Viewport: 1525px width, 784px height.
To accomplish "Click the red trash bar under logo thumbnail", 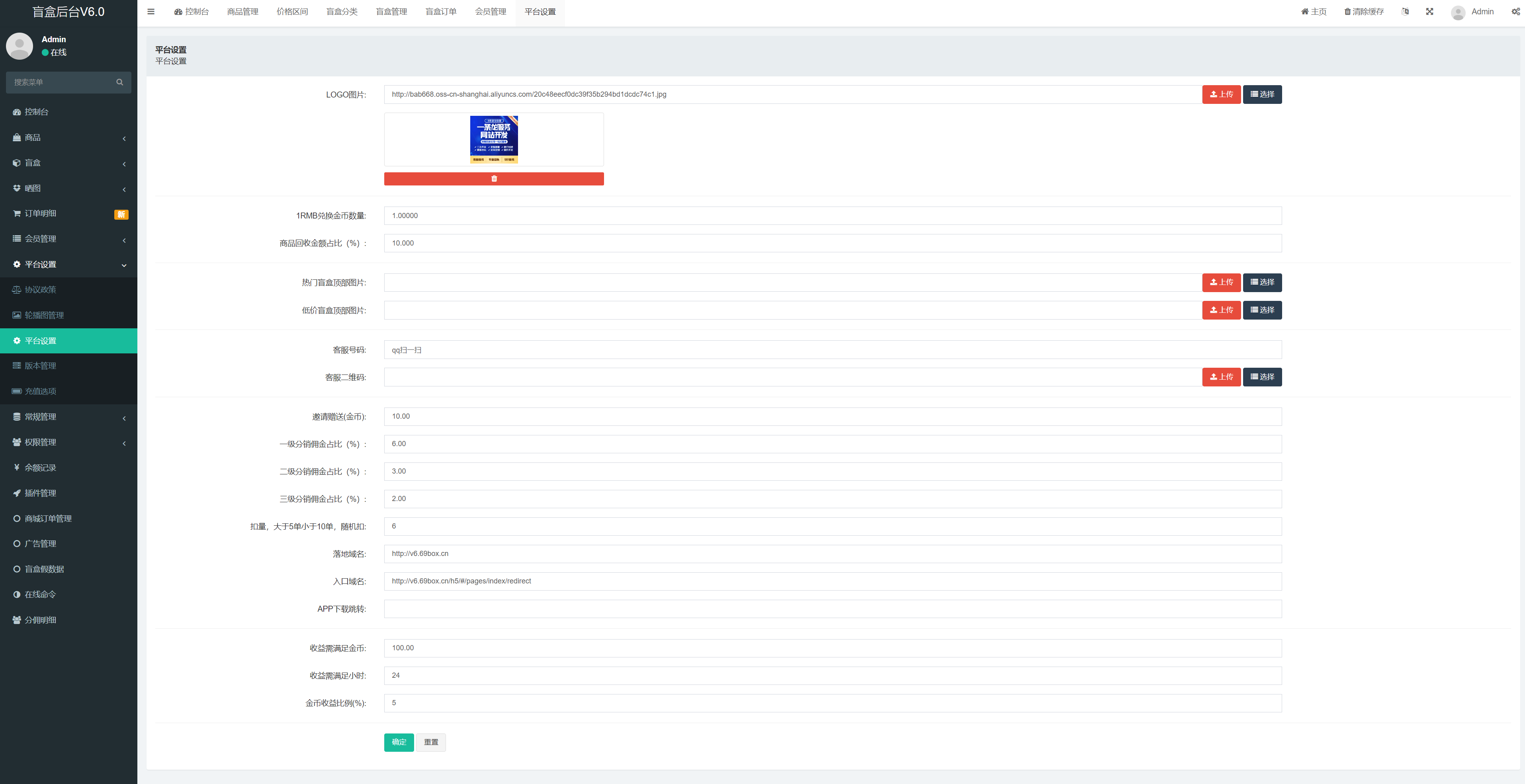I will (493, 179).
